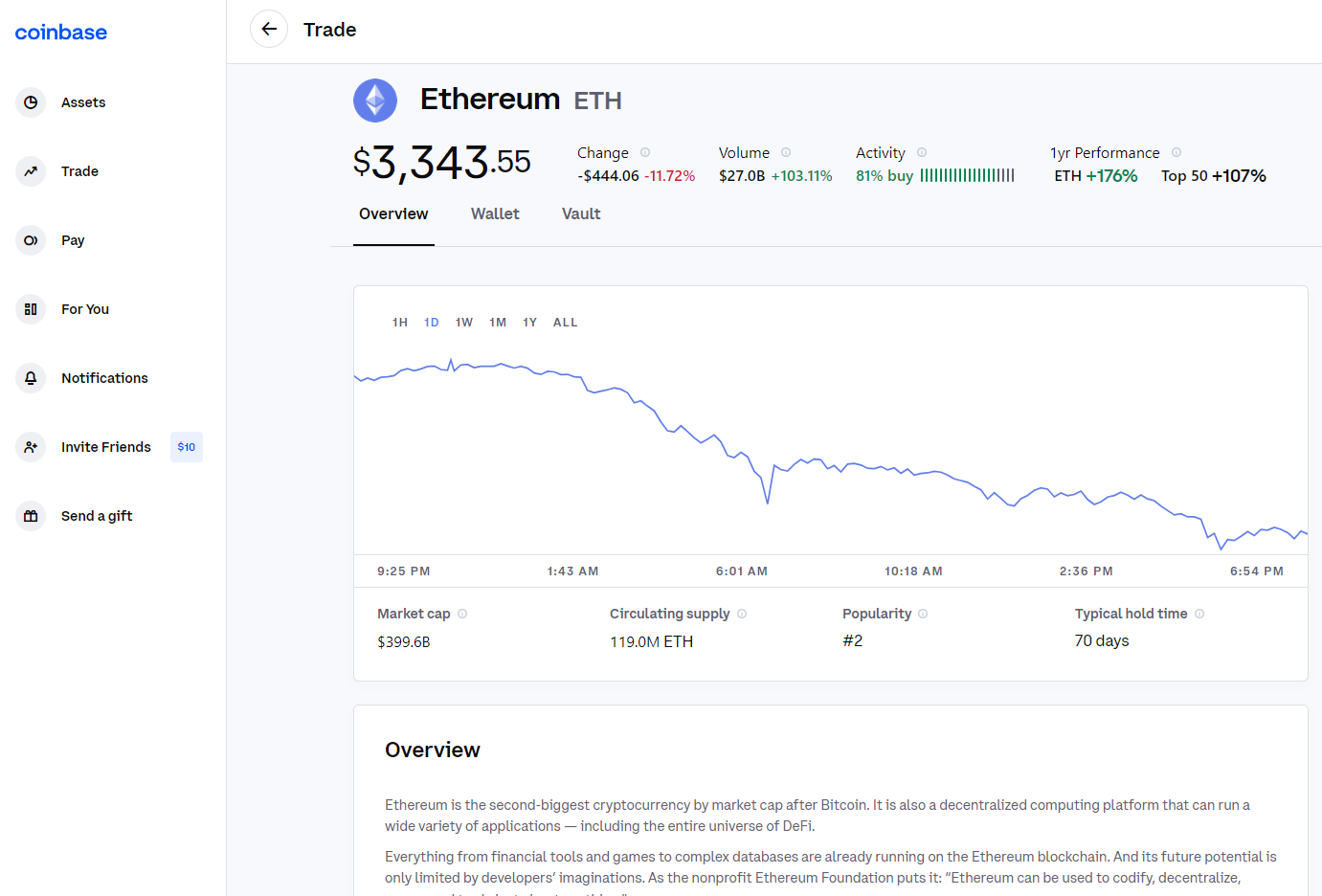
Task: Click info icon next to Activity
Action: 922,152
